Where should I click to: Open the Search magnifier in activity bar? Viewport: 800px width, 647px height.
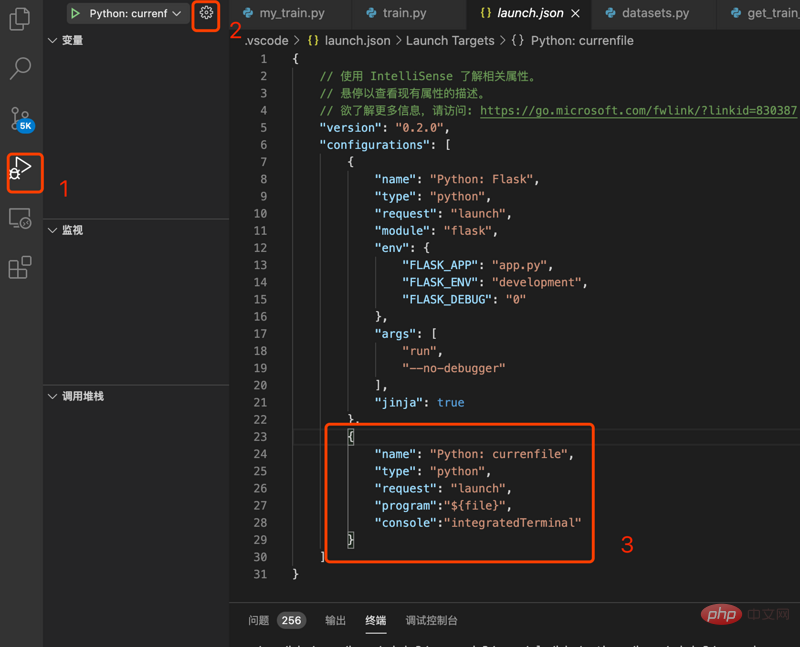[x=20, y=68]
